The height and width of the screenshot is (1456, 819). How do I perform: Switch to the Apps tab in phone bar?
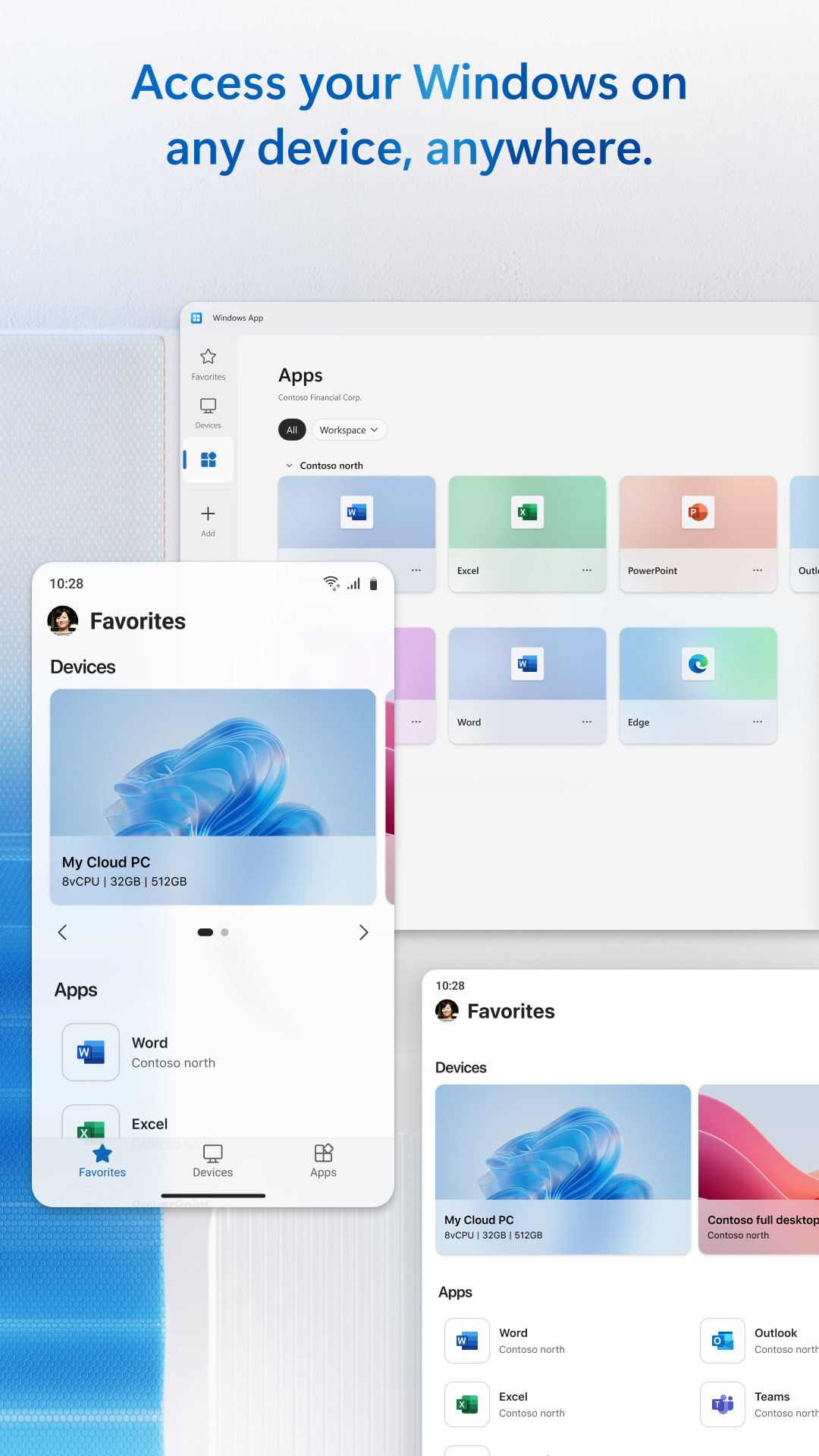point(323,1160)
